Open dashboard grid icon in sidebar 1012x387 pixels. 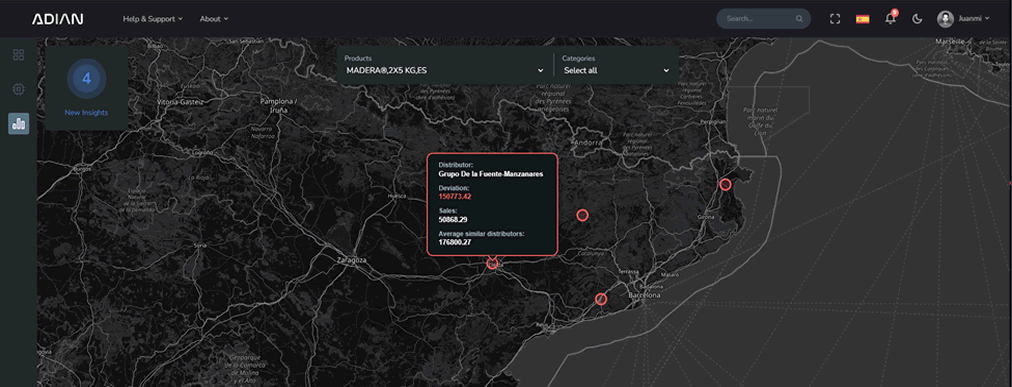(x=19, y=55)
